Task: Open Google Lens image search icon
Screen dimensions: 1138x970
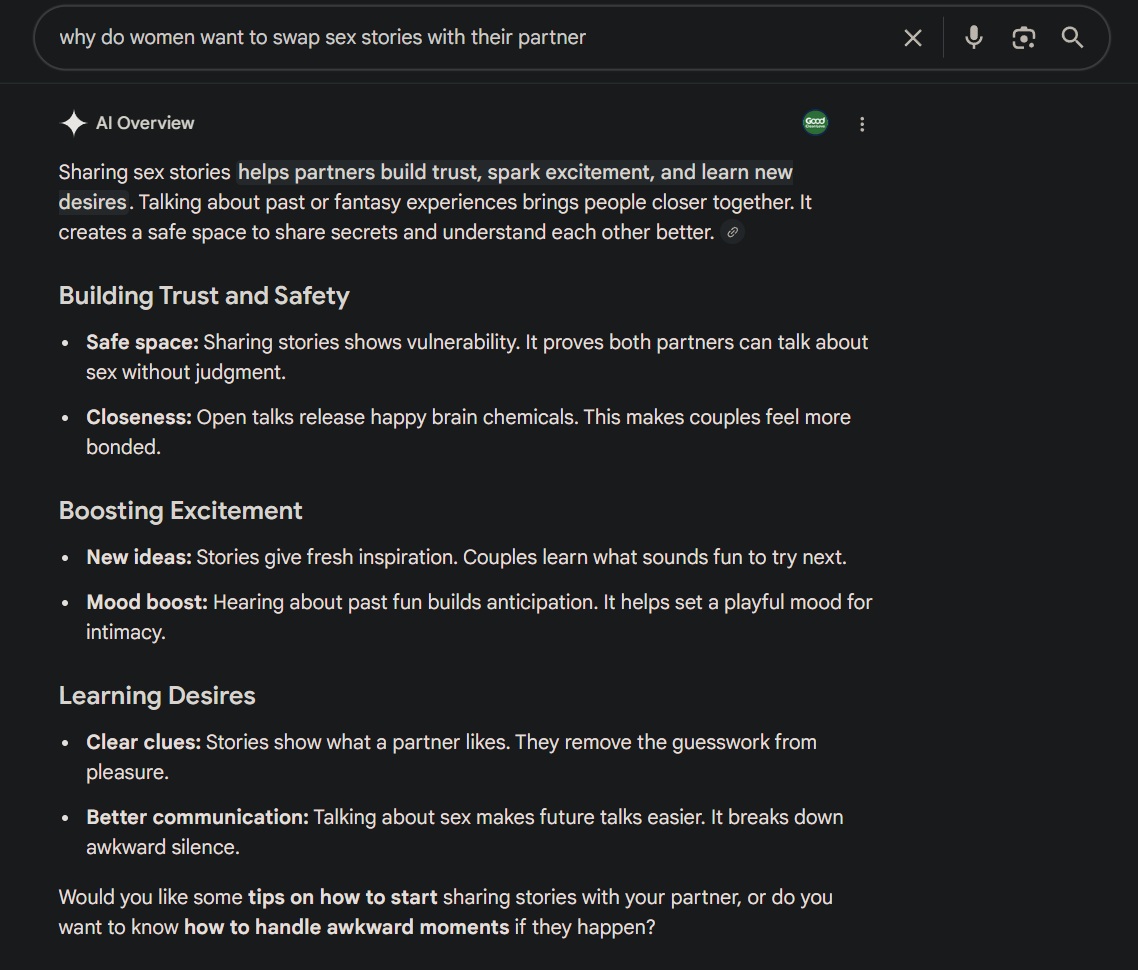Action: 1023,38
